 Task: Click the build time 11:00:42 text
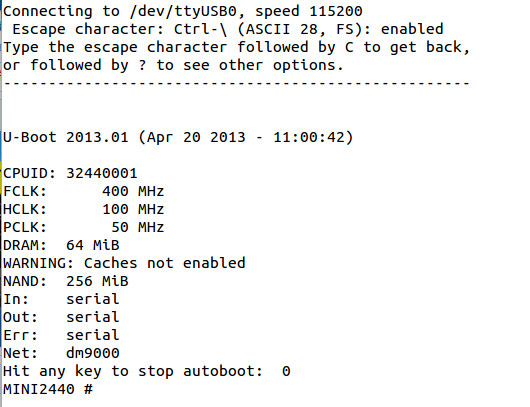309,137
